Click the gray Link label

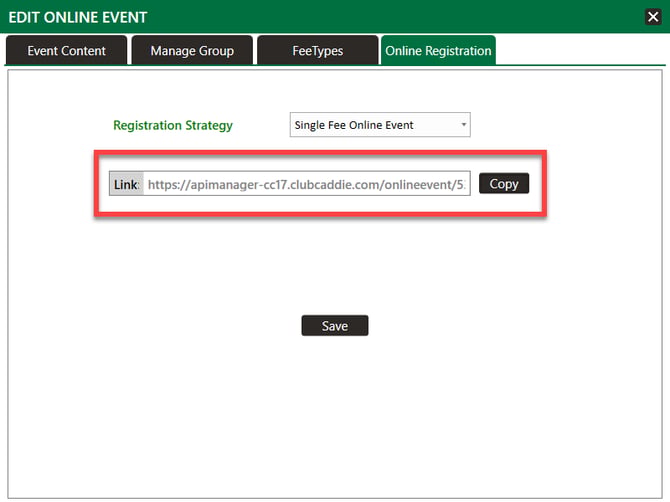126,184
